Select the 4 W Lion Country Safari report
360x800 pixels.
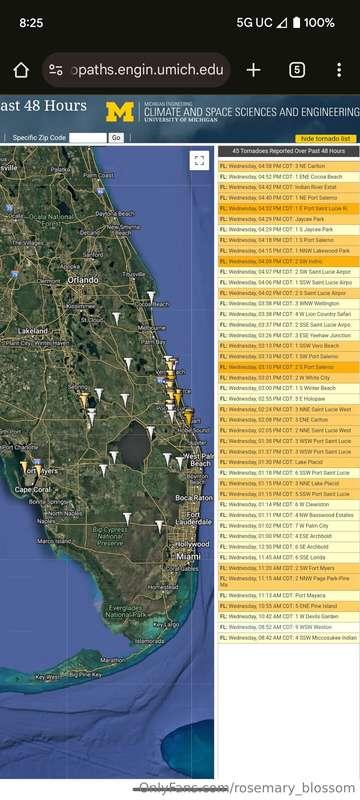(x=289, y=314)
